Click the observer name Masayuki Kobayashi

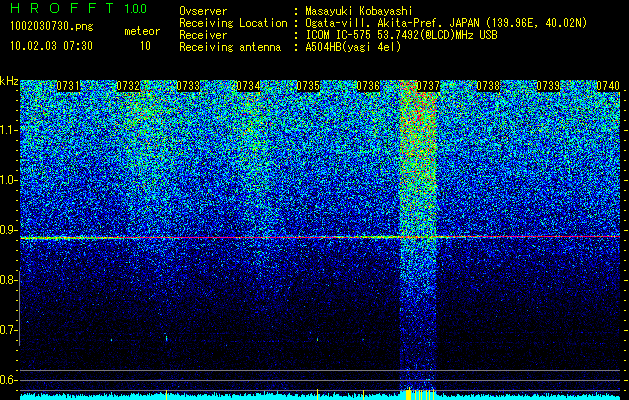(359, 11)
